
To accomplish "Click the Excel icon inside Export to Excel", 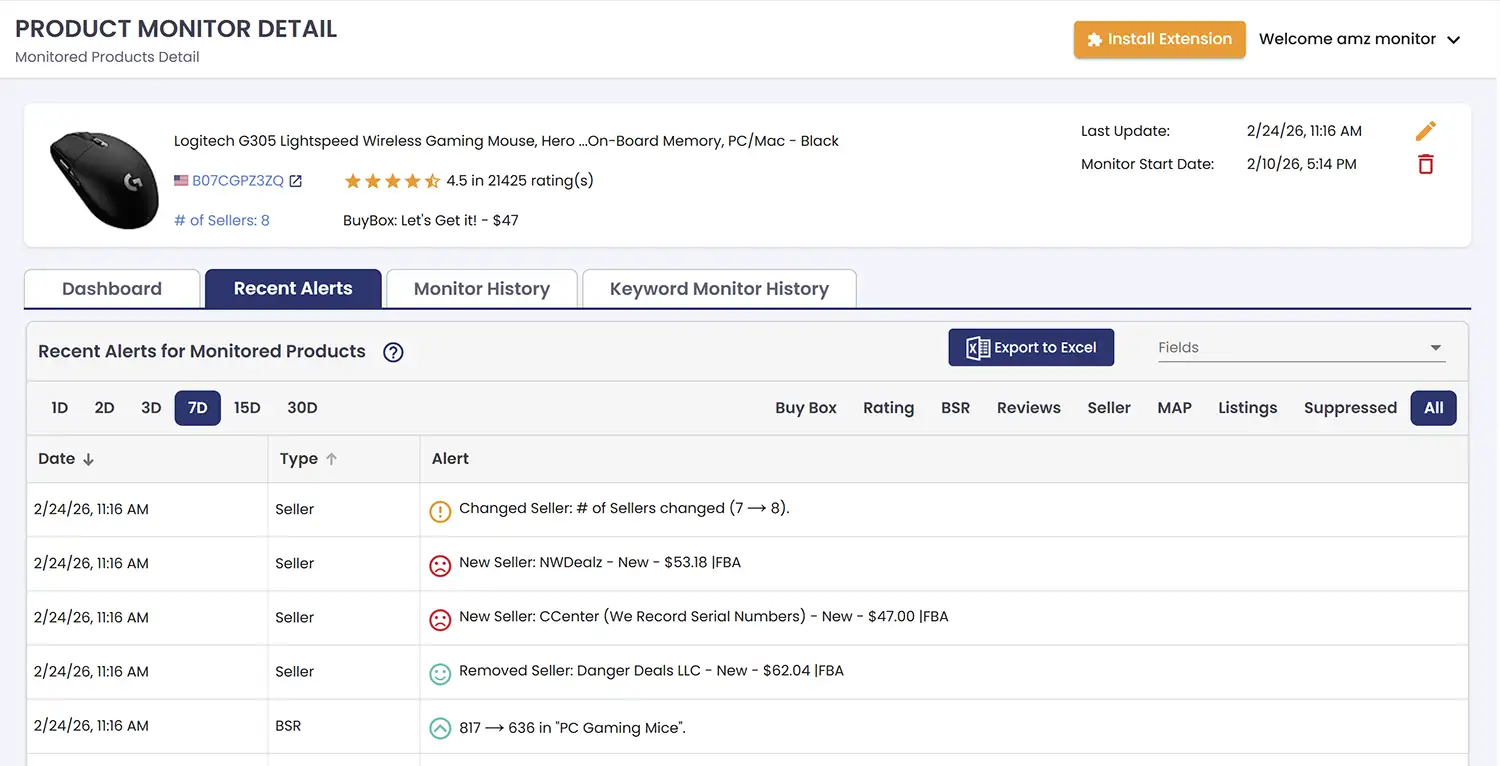I will [x=975, y=347].
